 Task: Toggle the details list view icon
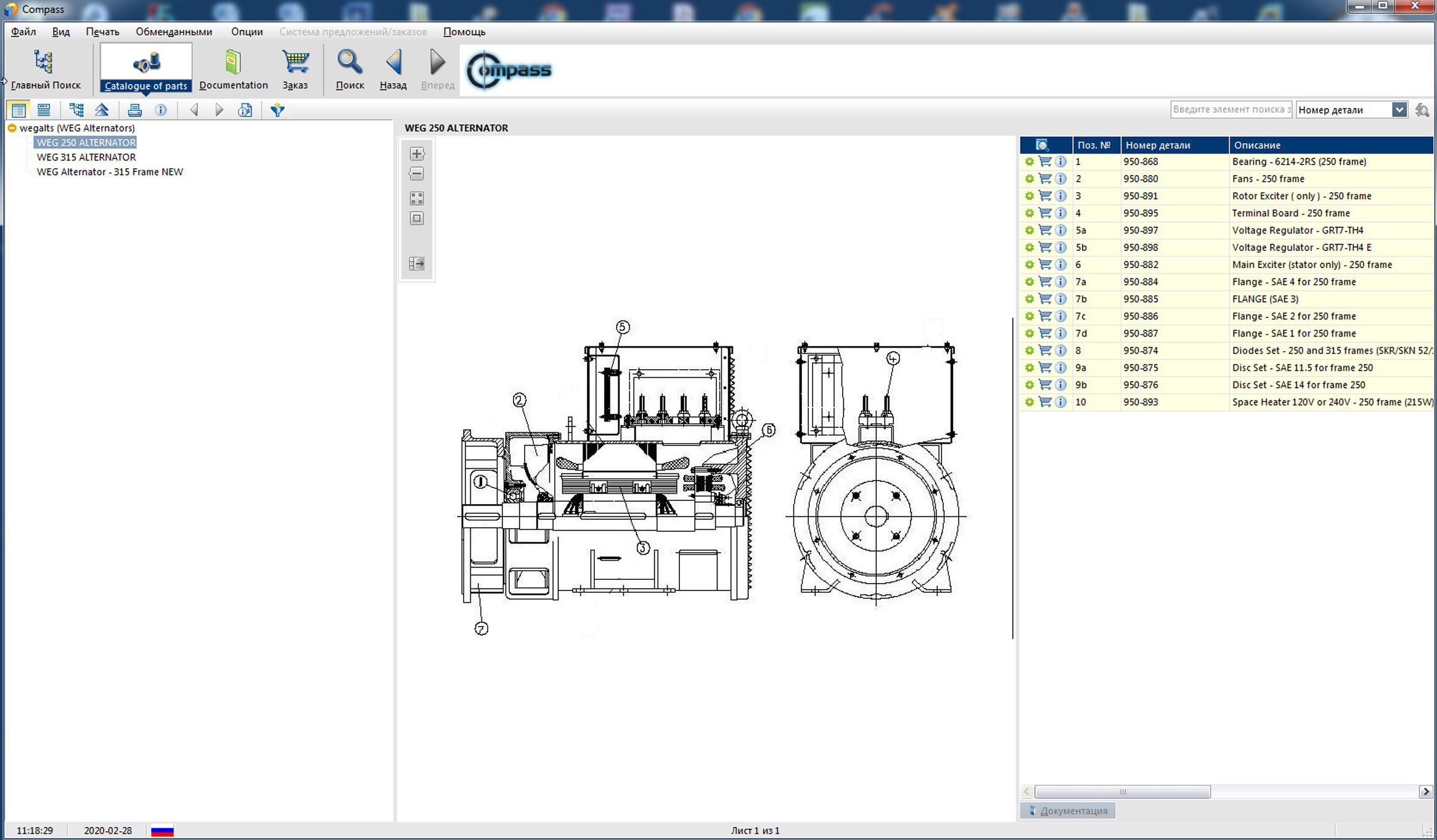(x=44, y=110)
